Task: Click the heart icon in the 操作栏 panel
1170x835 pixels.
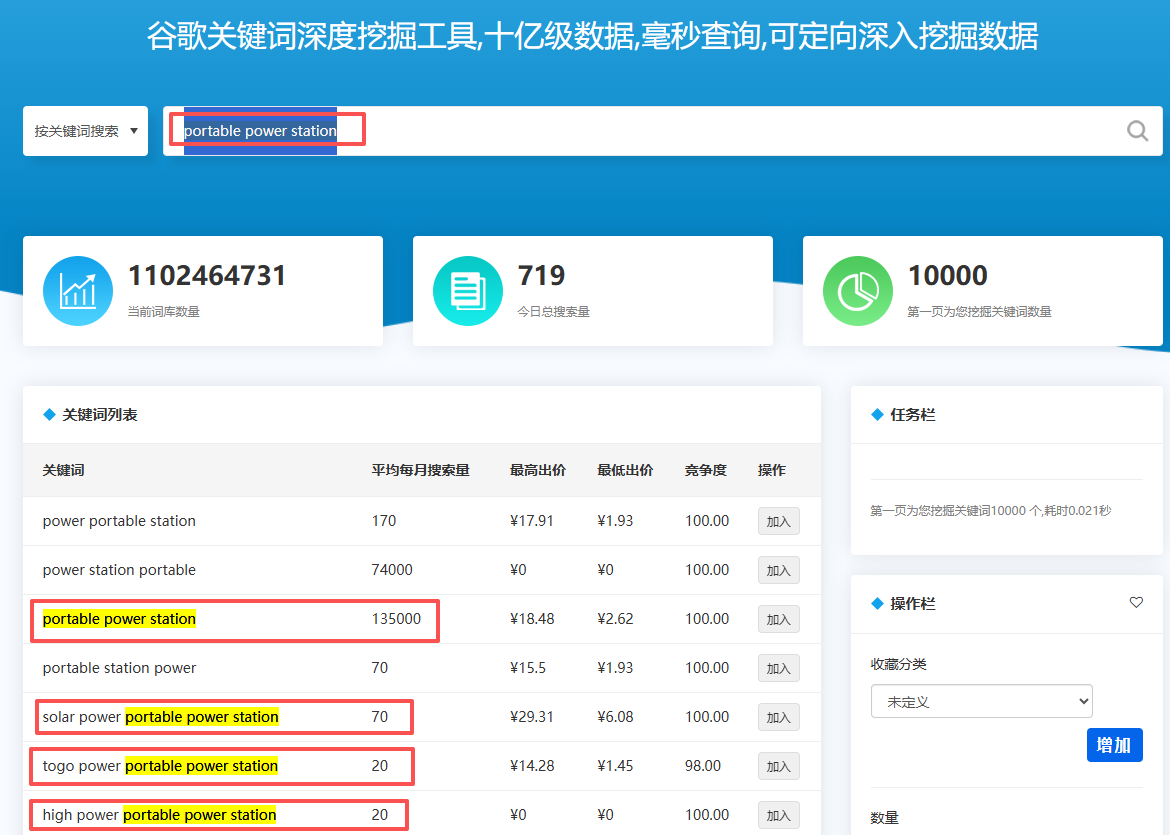Action: (x=1136, y=603)
